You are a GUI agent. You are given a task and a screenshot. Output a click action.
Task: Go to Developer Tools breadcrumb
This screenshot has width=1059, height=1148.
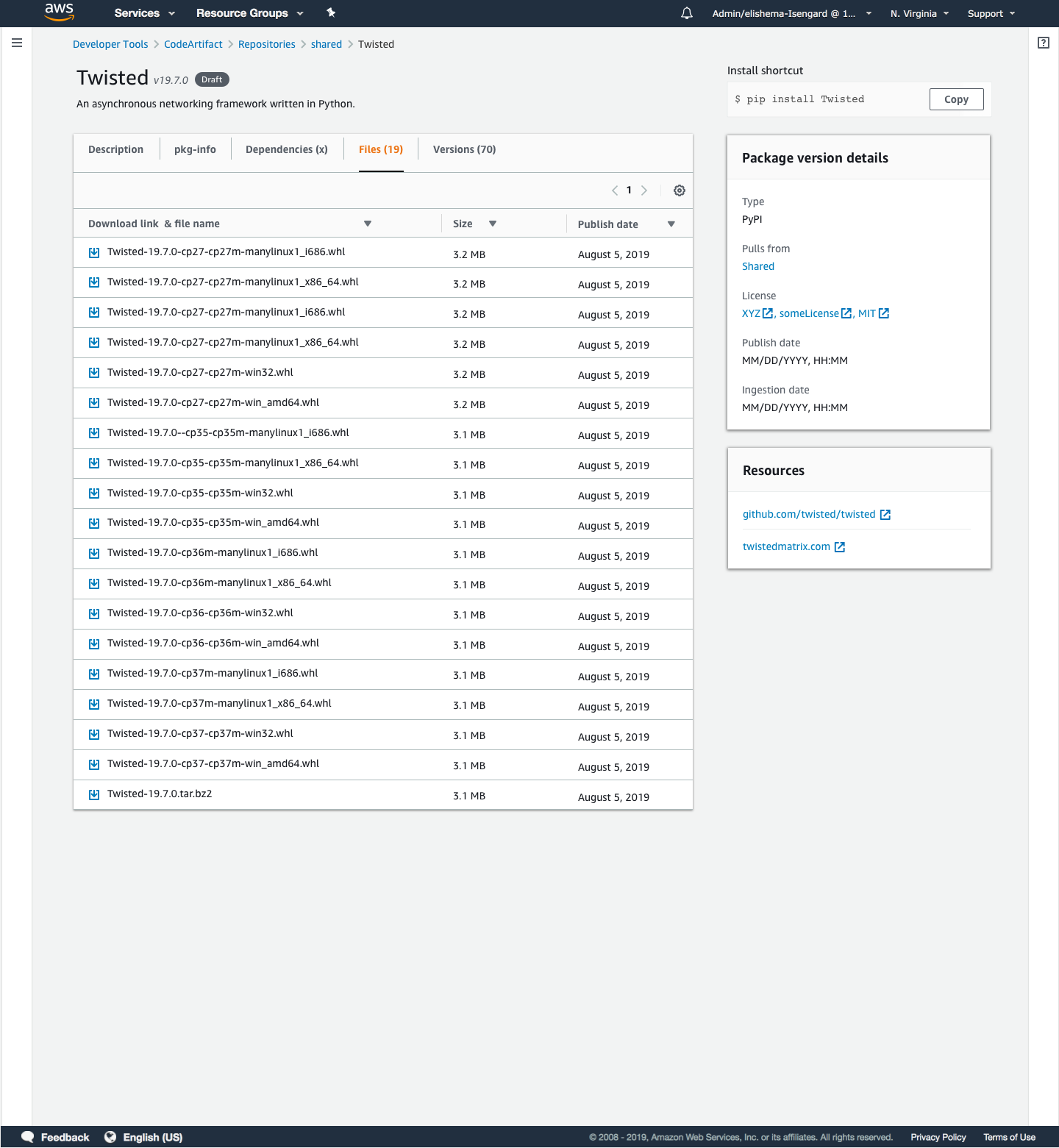coord(110,44)
